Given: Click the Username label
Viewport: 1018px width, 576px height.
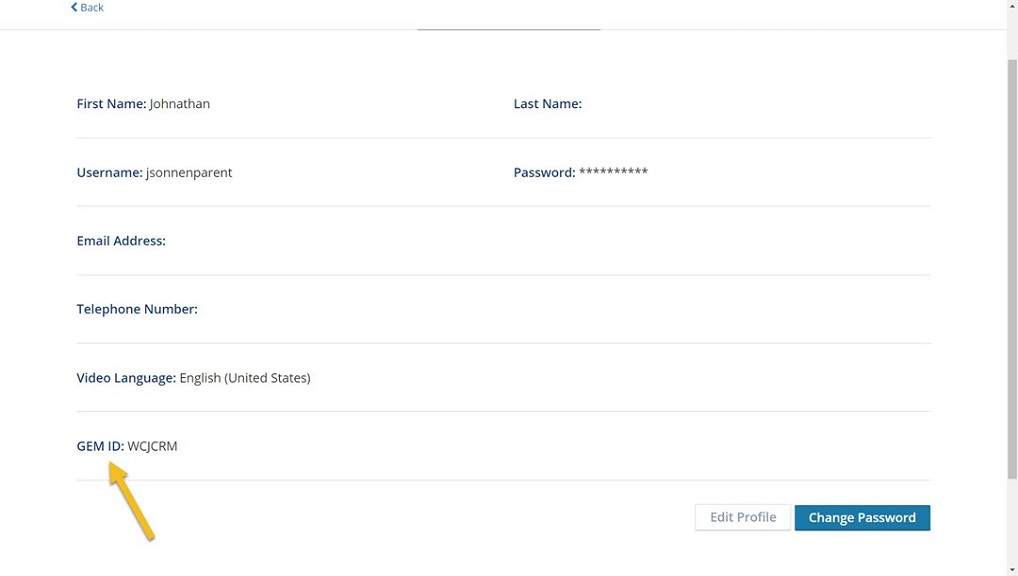Looking at the screenshot, I should [109, 173].
